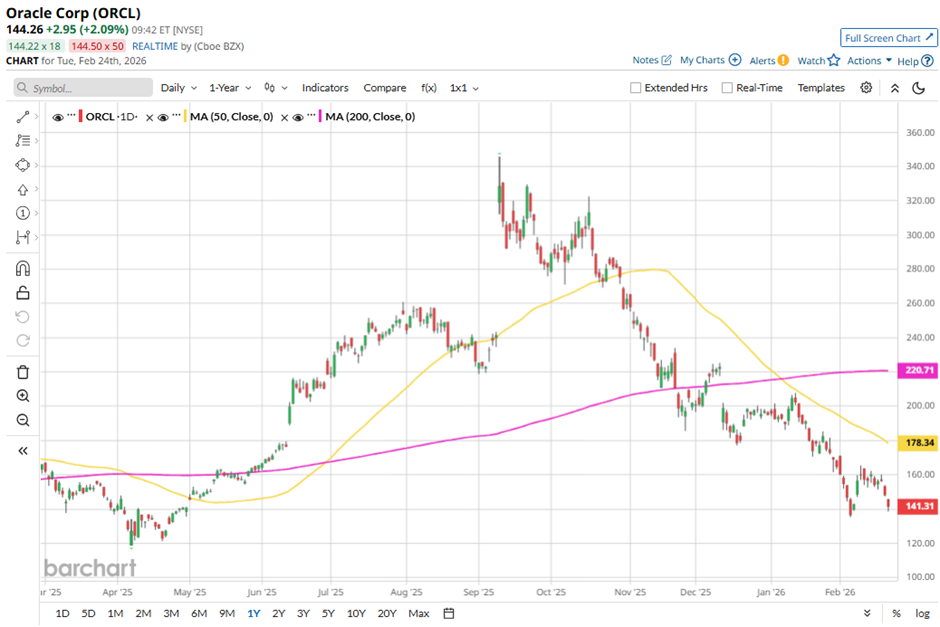Screen dimensions: 940x627
Task: Collapse the drawing tools sidebar
Action: (22, 451)
